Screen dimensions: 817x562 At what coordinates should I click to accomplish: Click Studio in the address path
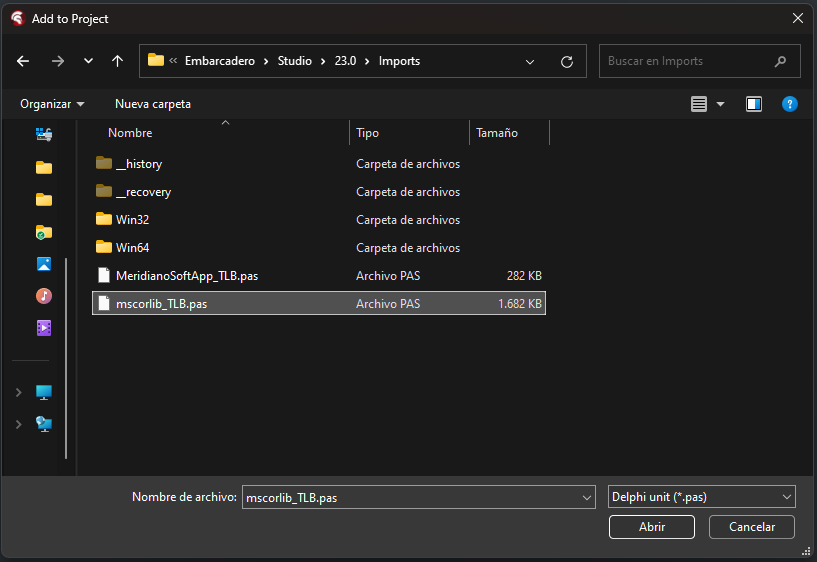tap(294, 61)
